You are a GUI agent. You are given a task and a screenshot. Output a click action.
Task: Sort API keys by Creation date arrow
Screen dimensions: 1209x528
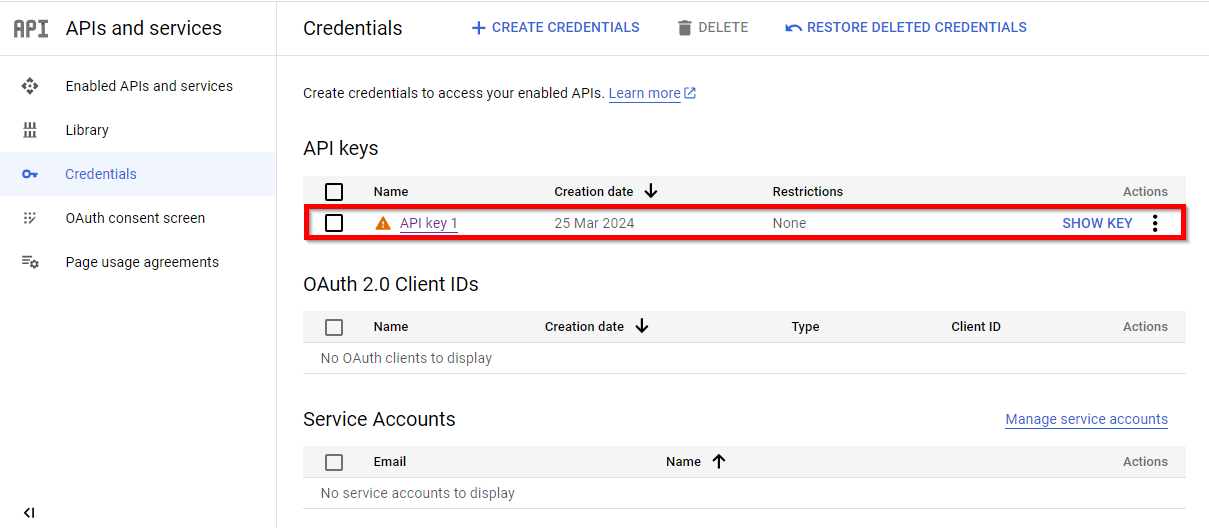click(651, 191)
